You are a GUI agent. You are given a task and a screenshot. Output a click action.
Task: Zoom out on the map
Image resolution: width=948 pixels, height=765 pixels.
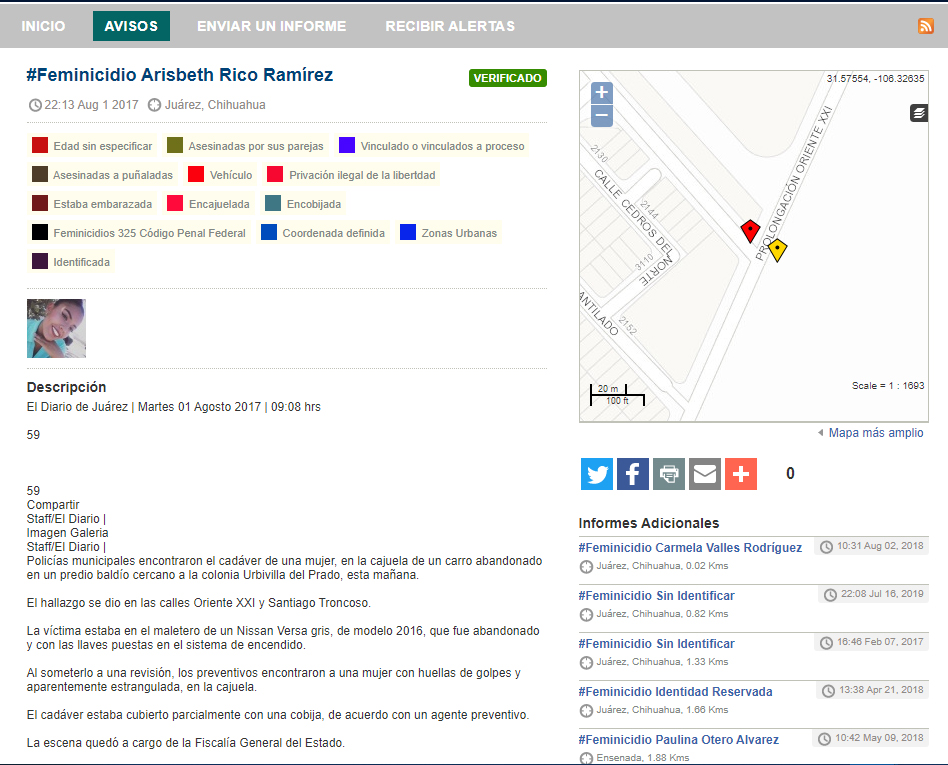[x=601, y=116]
